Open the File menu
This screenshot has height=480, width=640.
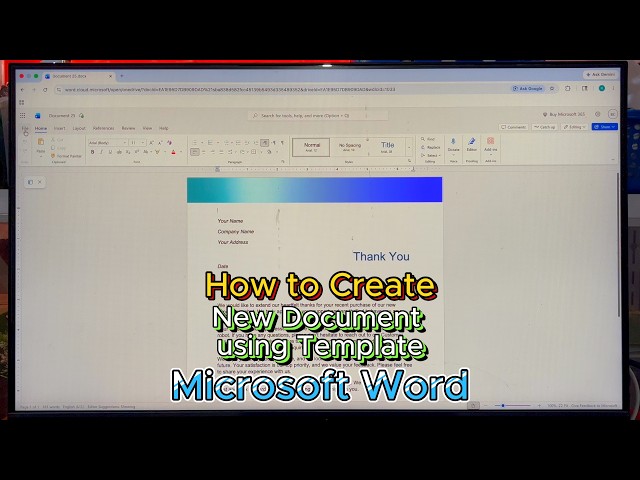(25, 128)
